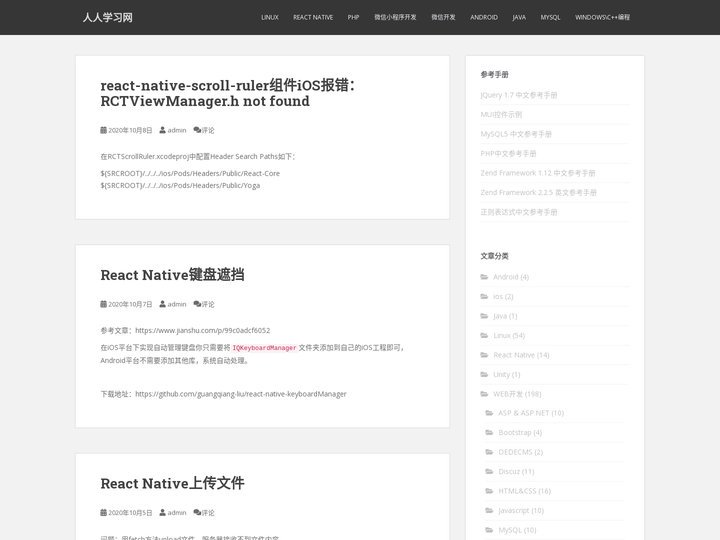Click admin author link in scroll-ruler post
This screenshot has width=720, height=540.
[x=177, y=130]
